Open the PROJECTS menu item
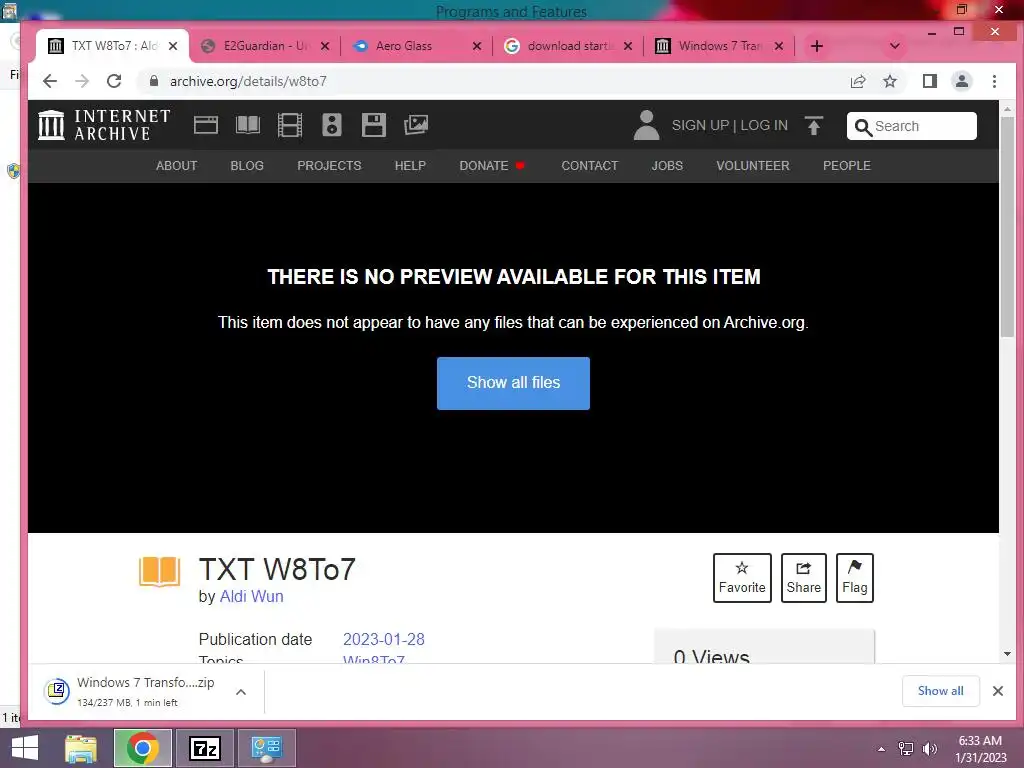 pyautogui.click(x=329, y=166)
